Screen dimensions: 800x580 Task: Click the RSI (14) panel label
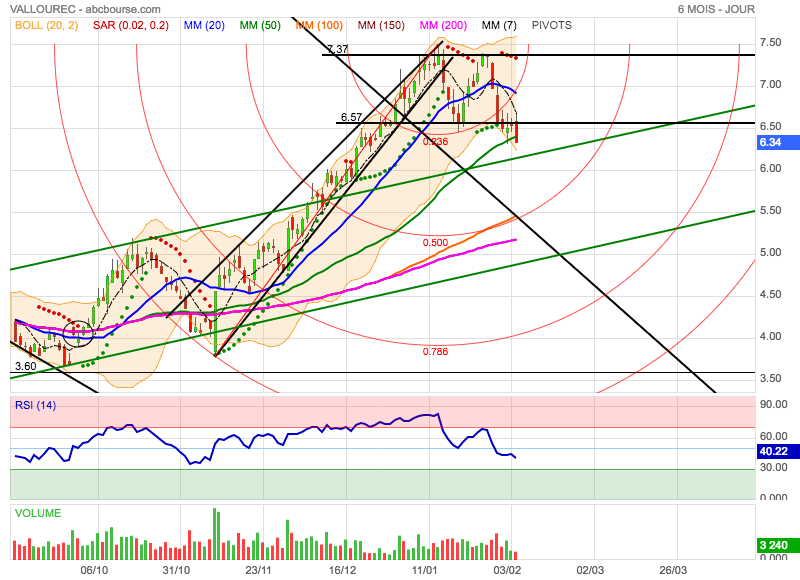(x=36, y=406)
